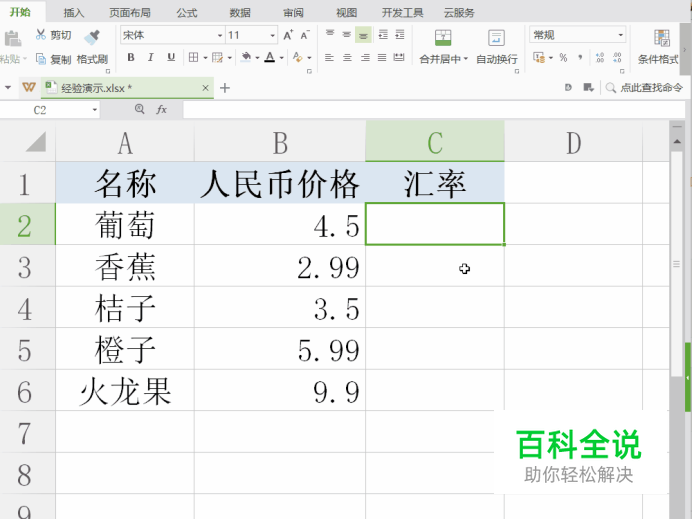The height and width of the screenshot is (519, 692).
Task: Center text horizontally
Action: [347, 57]
